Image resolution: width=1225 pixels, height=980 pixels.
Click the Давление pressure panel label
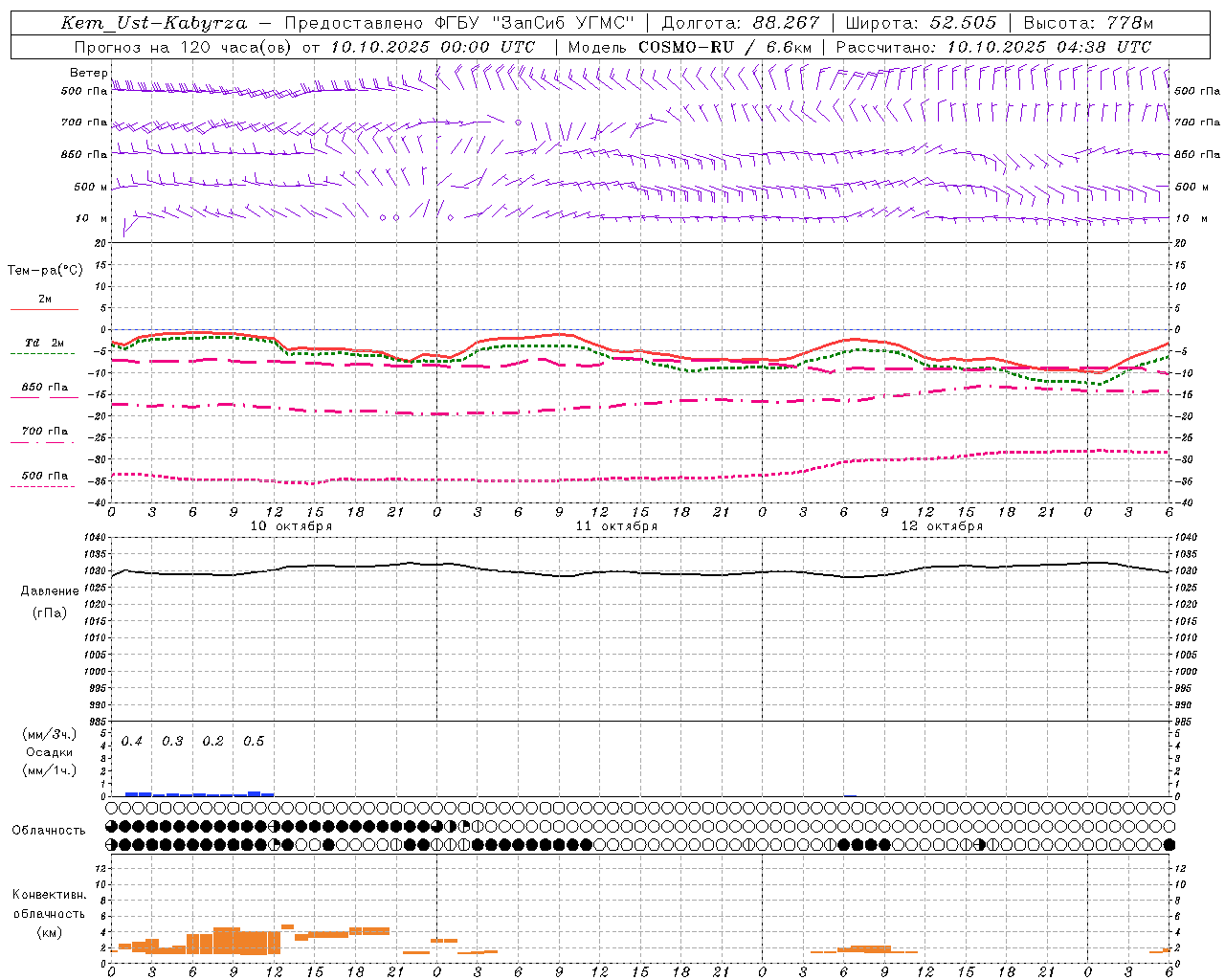[x=50, y=591]
